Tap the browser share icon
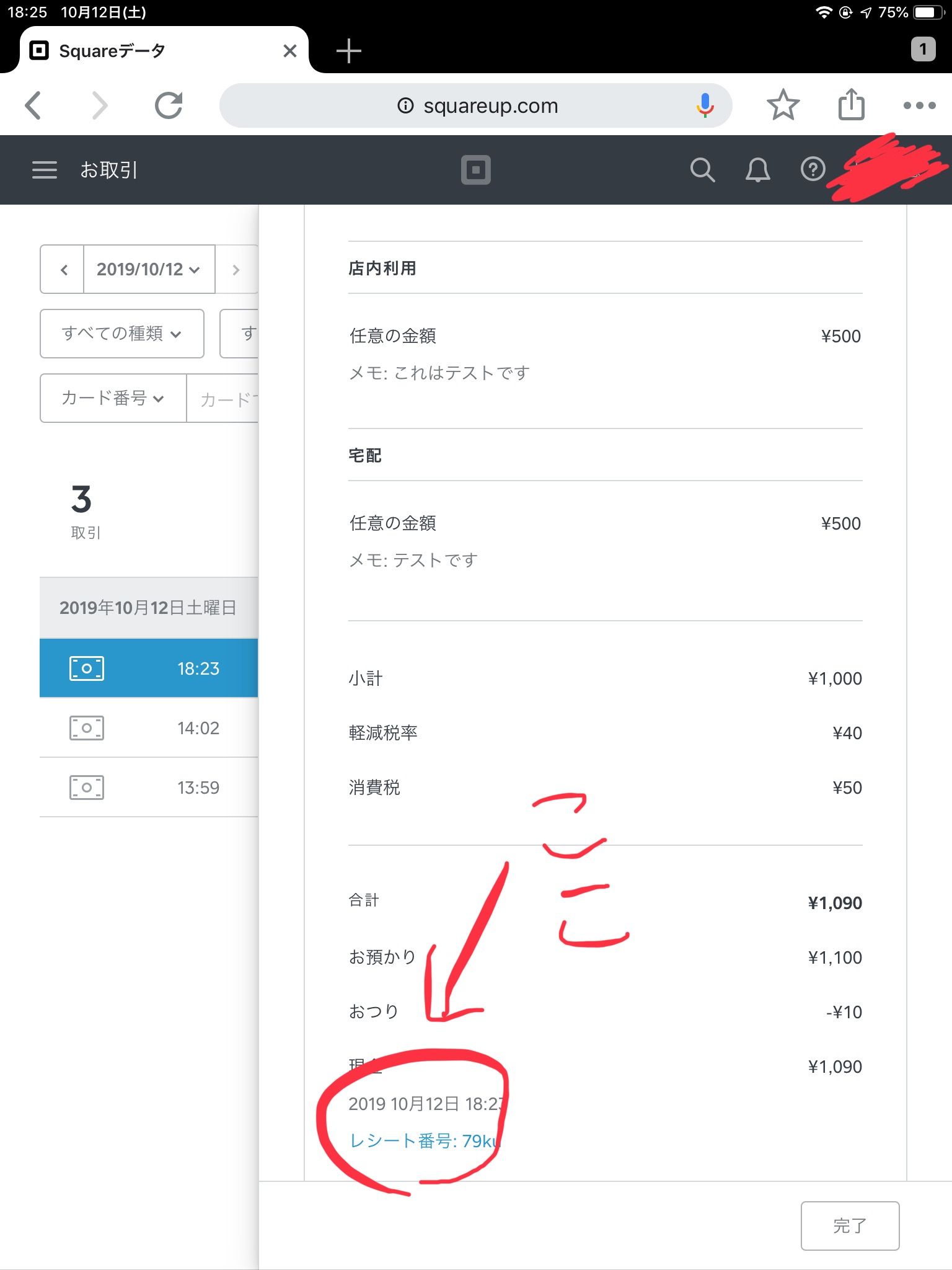952x1270 pixels. coord(851,105)
